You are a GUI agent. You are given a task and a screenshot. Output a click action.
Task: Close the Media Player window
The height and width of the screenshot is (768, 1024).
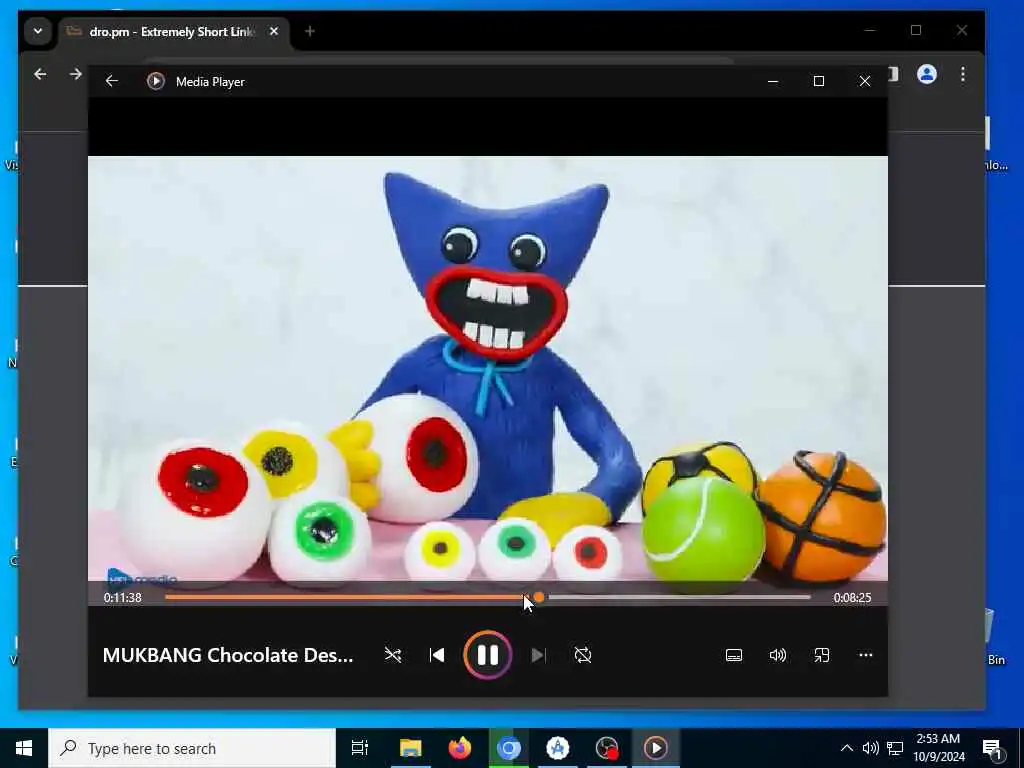865,81
